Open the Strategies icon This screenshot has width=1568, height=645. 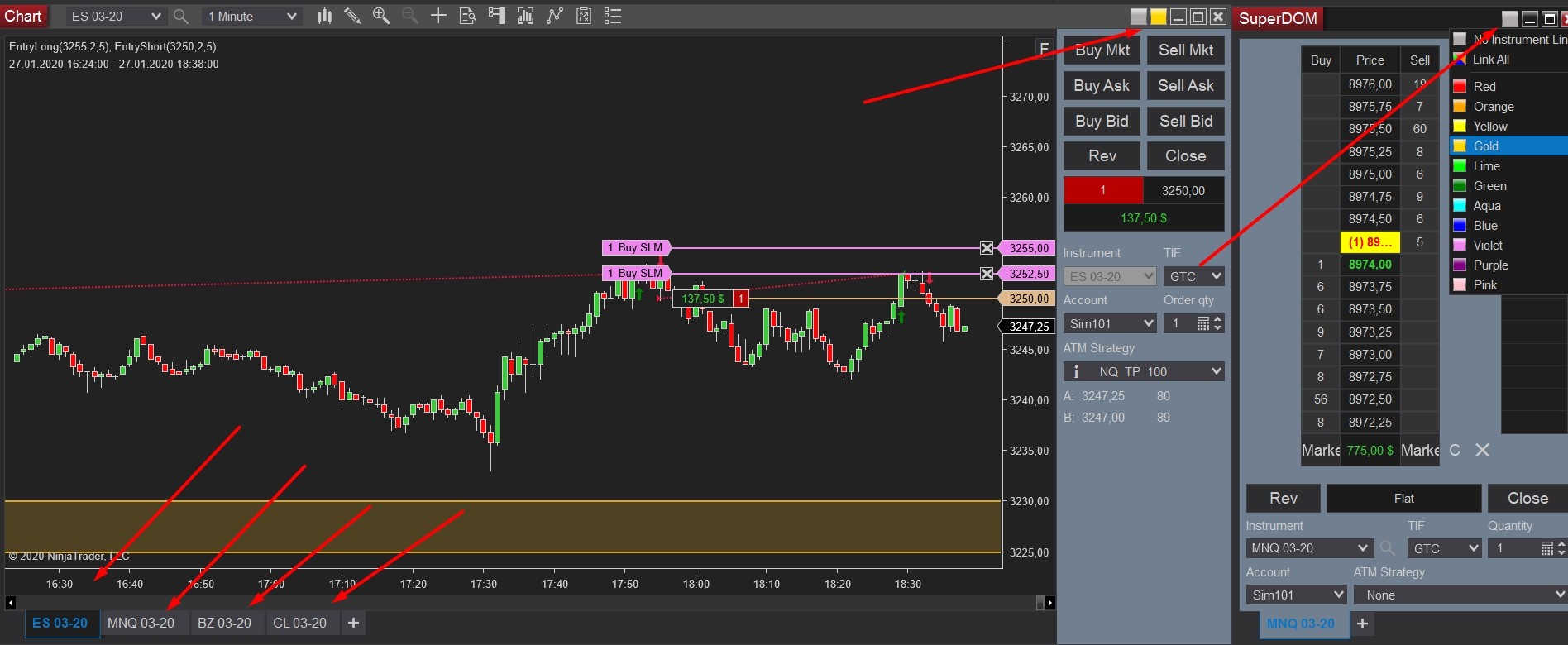[x=554, y=16]
